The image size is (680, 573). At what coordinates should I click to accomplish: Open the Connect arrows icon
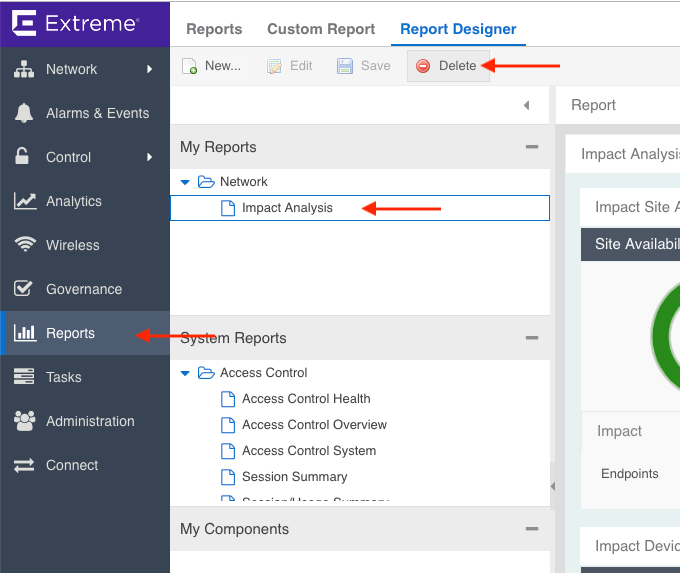click(x=24, y=465)
